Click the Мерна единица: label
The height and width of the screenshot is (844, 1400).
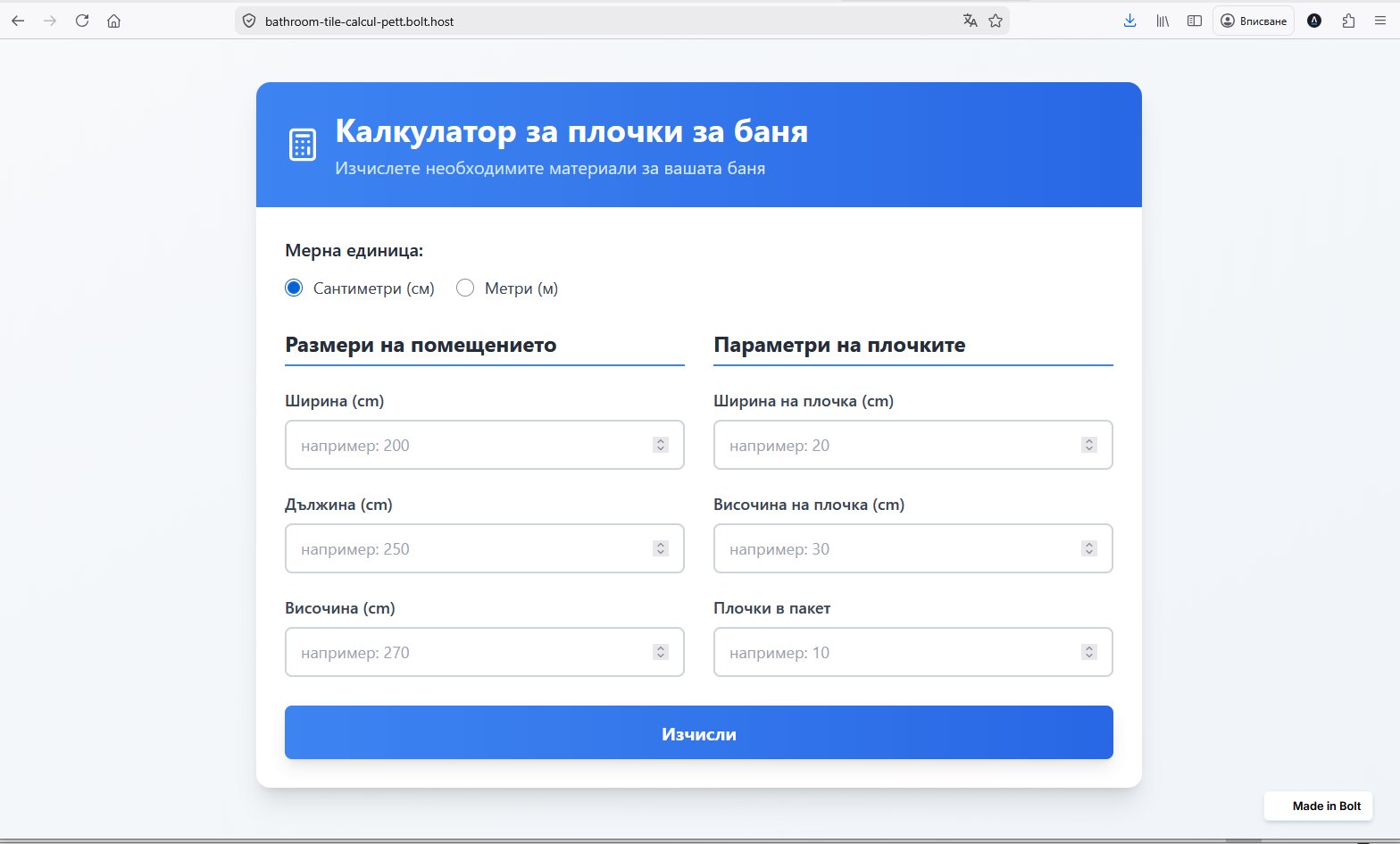[354, 251]
